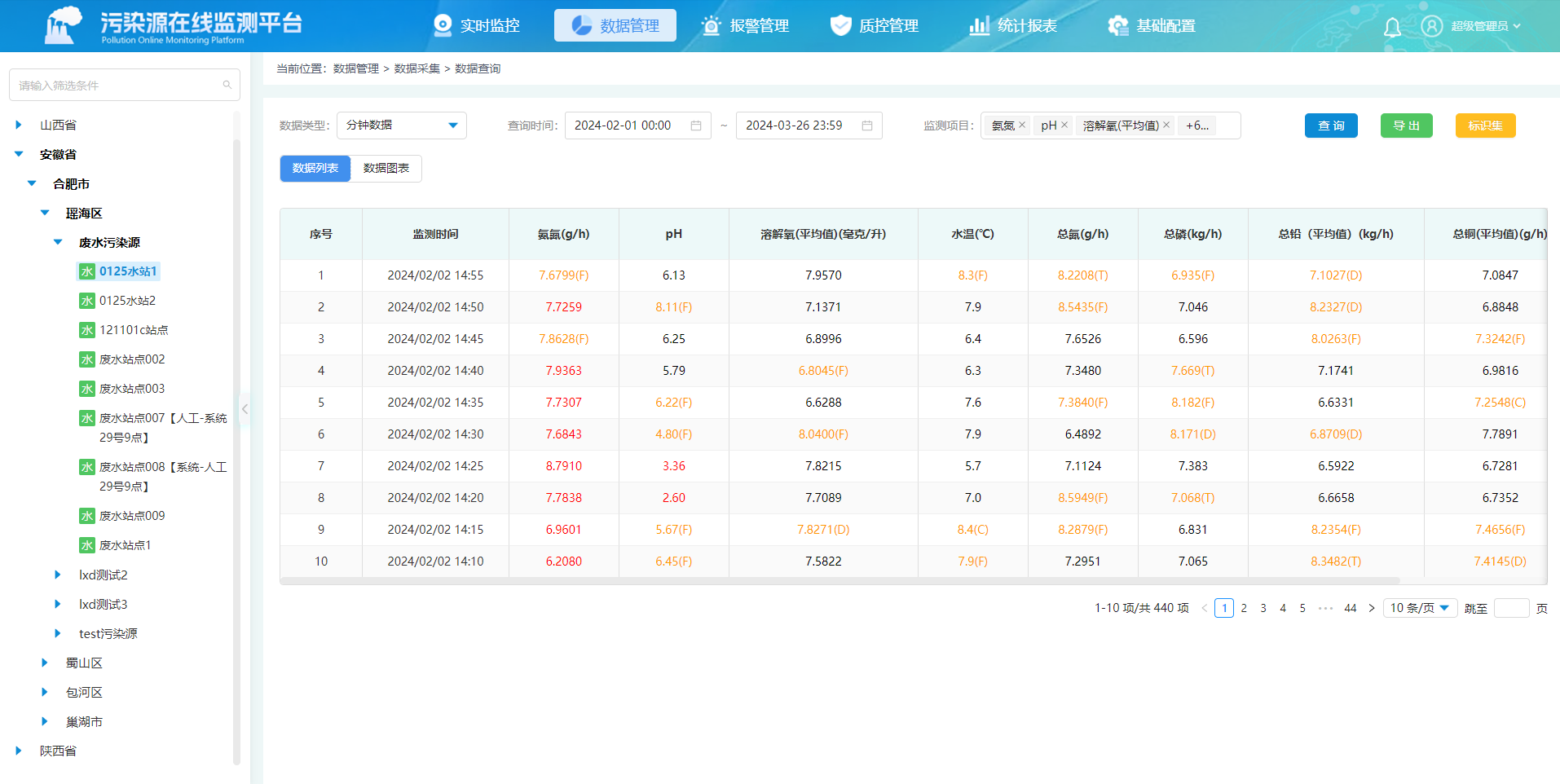Expand 山西省 tree node
This screenshot has height=784, width=1560.
click(19, 125)
